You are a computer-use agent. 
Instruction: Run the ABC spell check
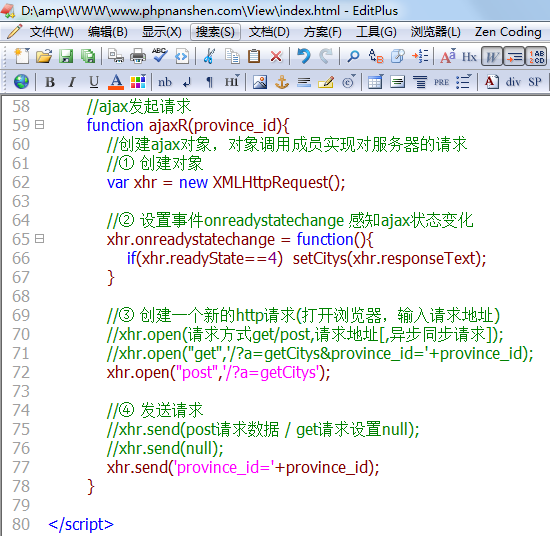point(160,56)
